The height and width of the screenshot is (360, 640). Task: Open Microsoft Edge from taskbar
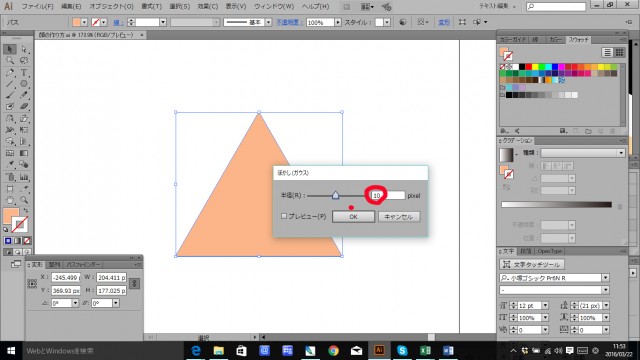tap(196, 350)
